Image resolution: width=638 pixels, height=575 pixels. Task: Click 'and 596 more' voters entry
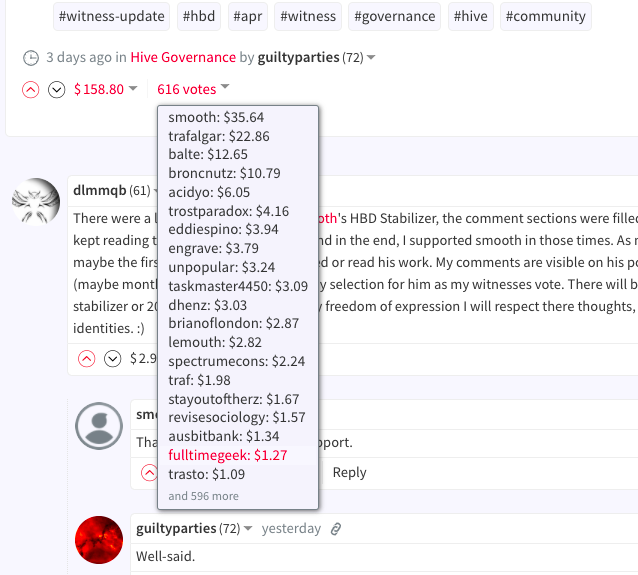(203, 496)
